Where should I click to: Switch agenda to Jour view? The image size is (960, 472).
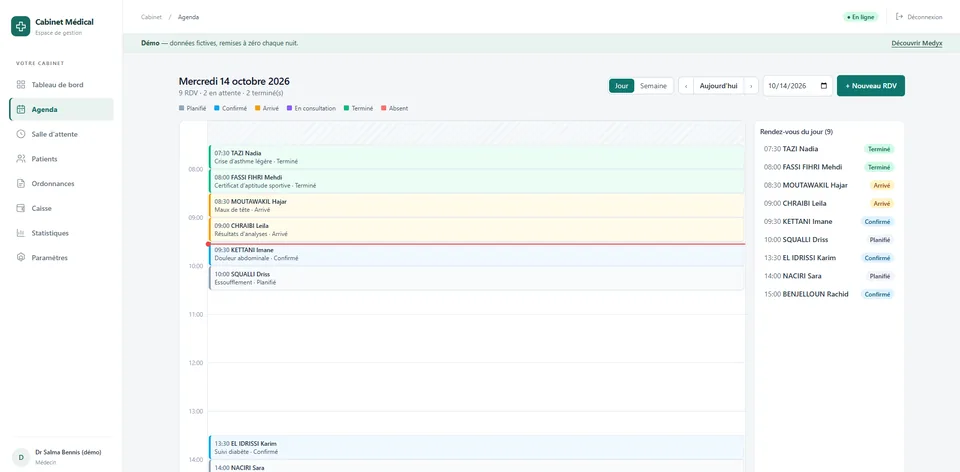(x=621, y=86)
